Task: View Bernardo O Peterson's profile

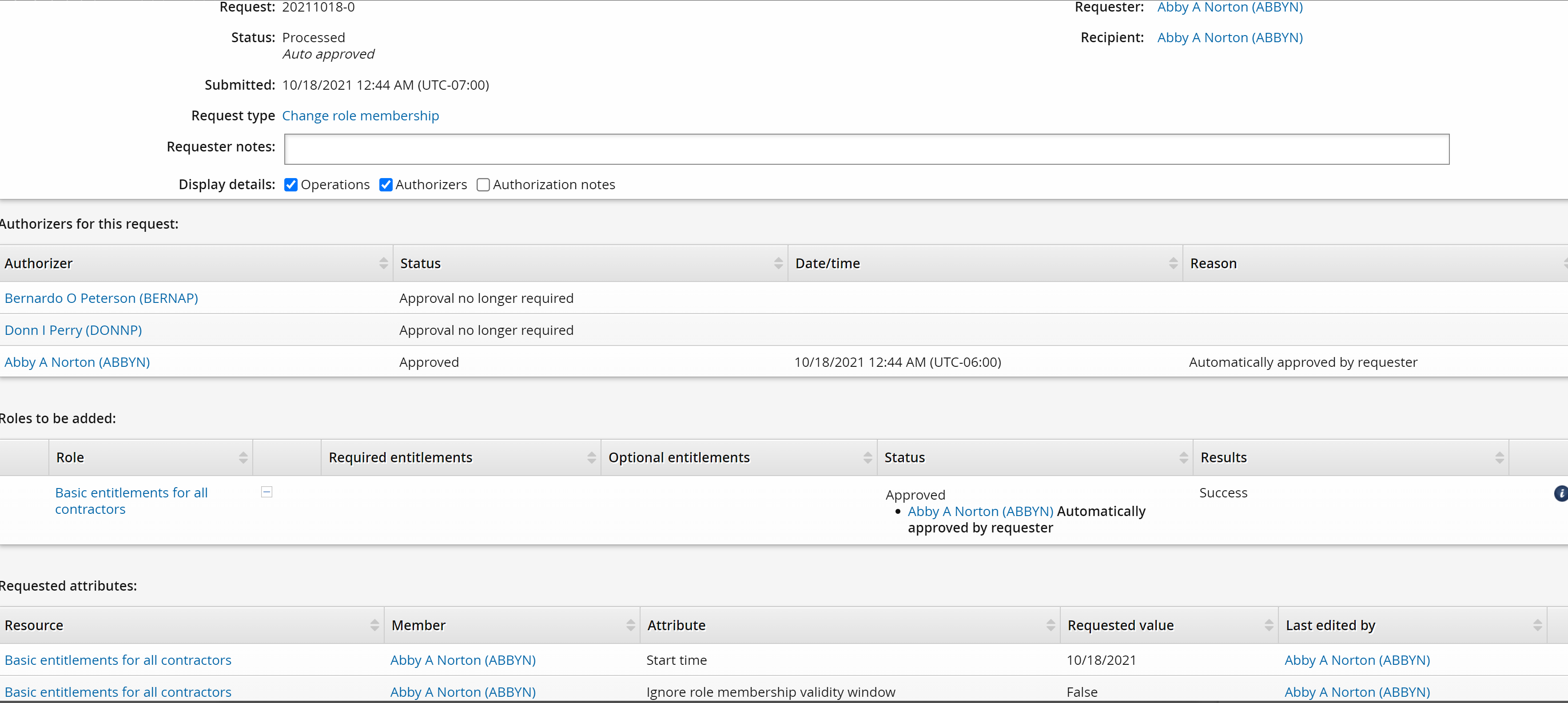Action: coord(101,298)
